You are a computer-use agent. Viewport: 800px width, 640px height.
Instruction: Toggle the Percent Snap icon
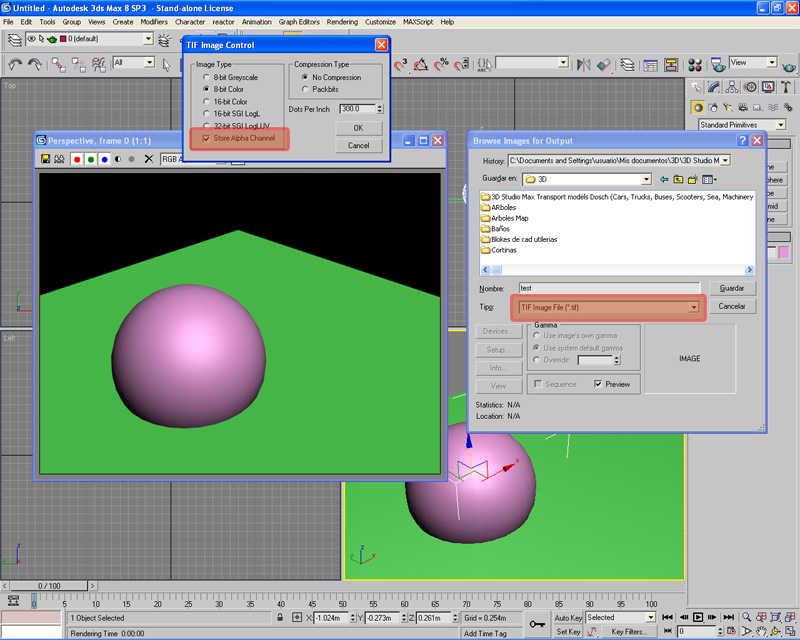tap(441, 65)
